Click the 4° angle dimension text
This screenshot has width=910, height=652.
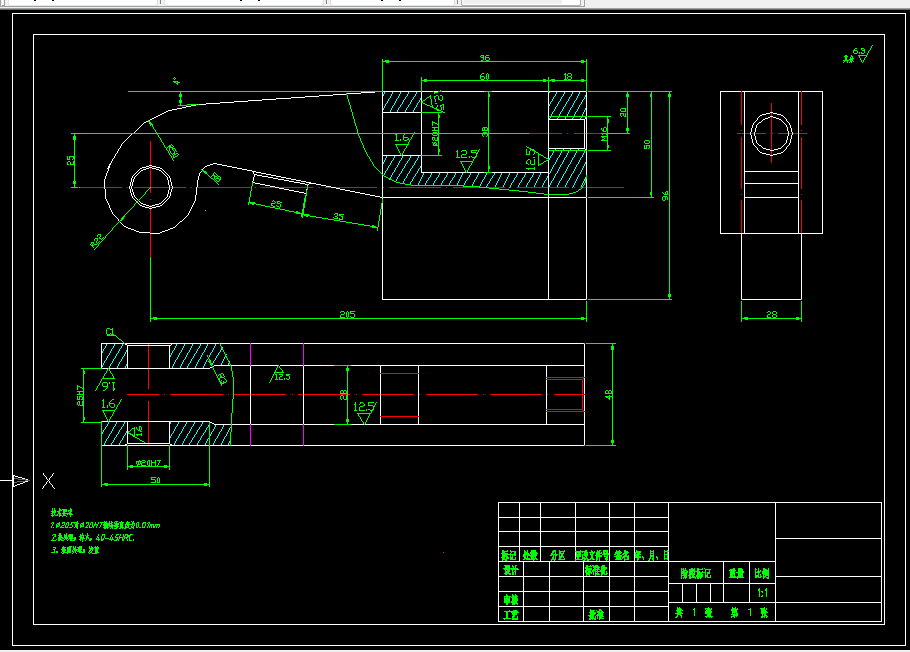tap(177, 81)
